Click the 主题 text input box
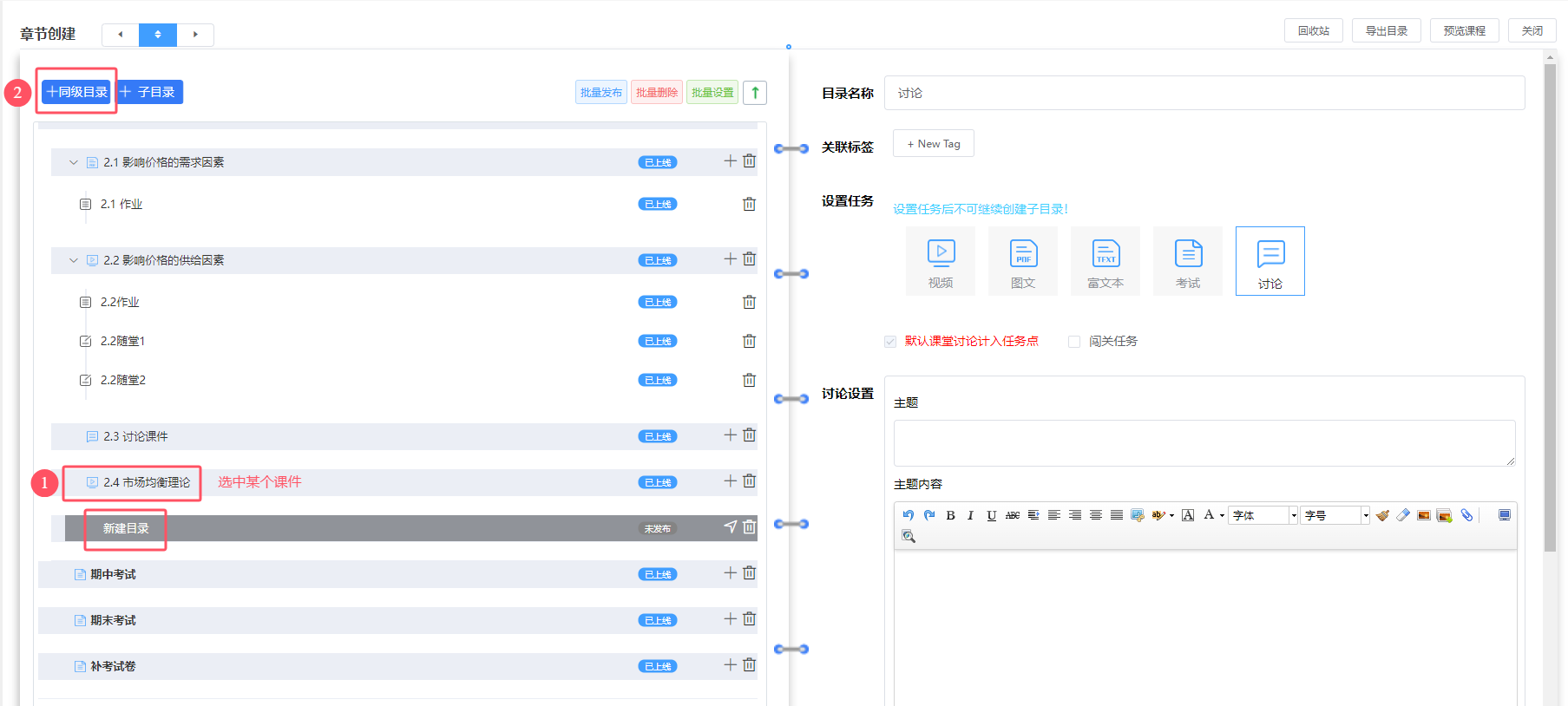The width and height of the screenshot is (1568, 706). pyautogui.click(x=1204, y=442)
